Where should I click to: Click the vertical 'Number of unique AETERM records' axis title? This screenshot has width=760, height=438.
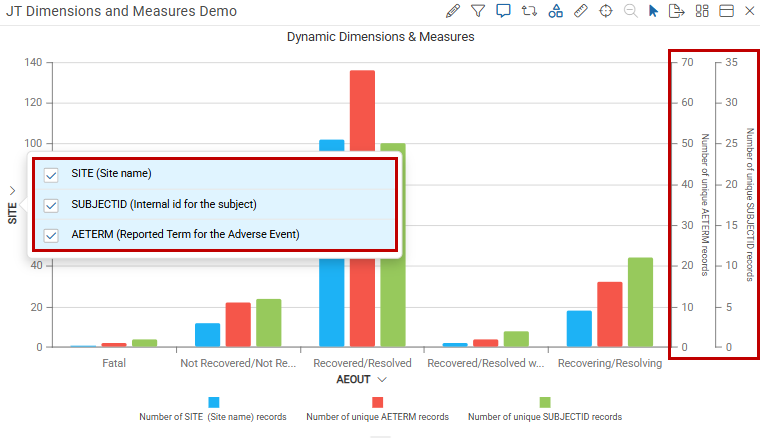[705, 205]
